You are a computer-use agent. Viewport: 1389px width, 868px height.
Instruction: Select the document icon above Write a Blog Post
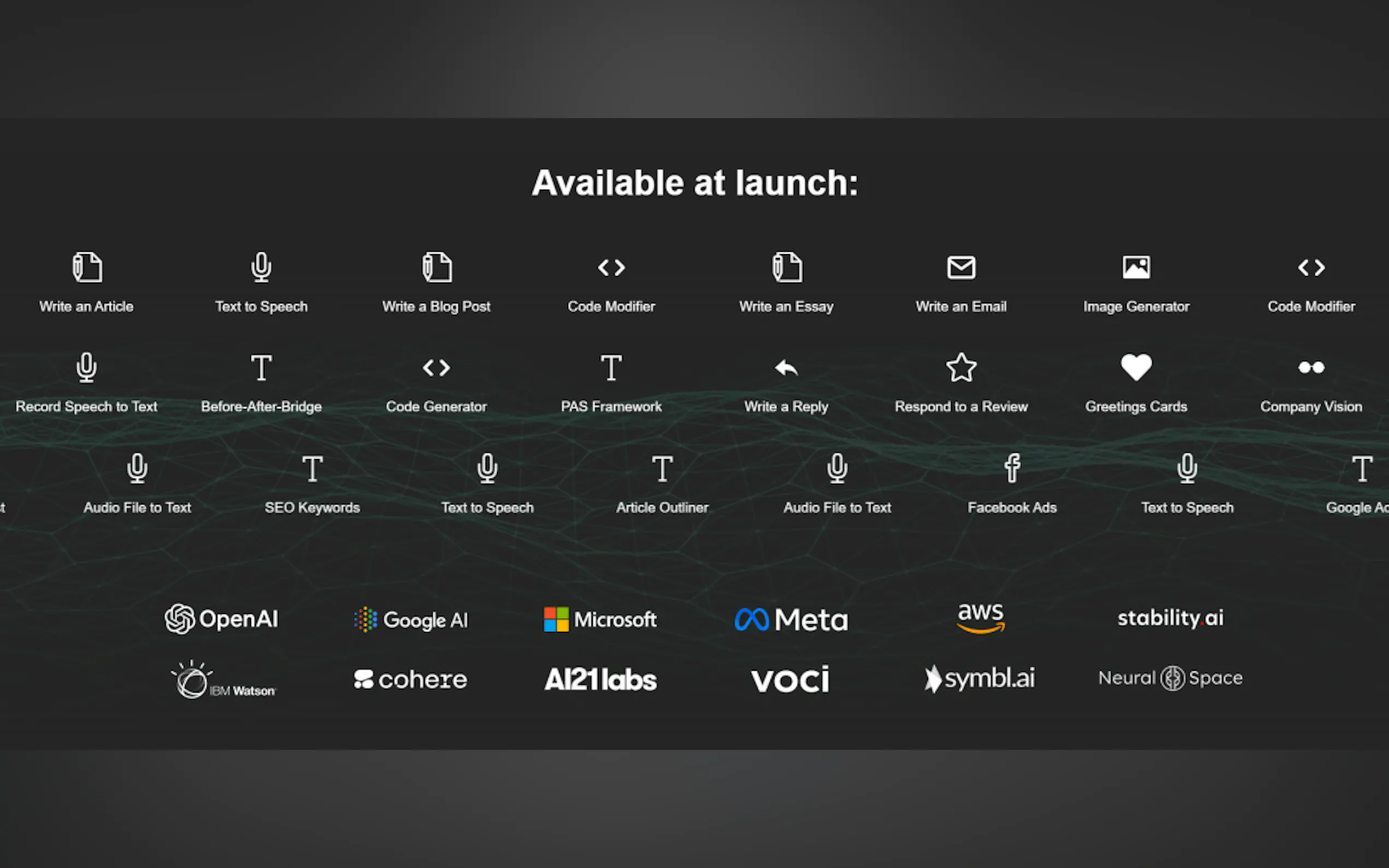(437, 267)
